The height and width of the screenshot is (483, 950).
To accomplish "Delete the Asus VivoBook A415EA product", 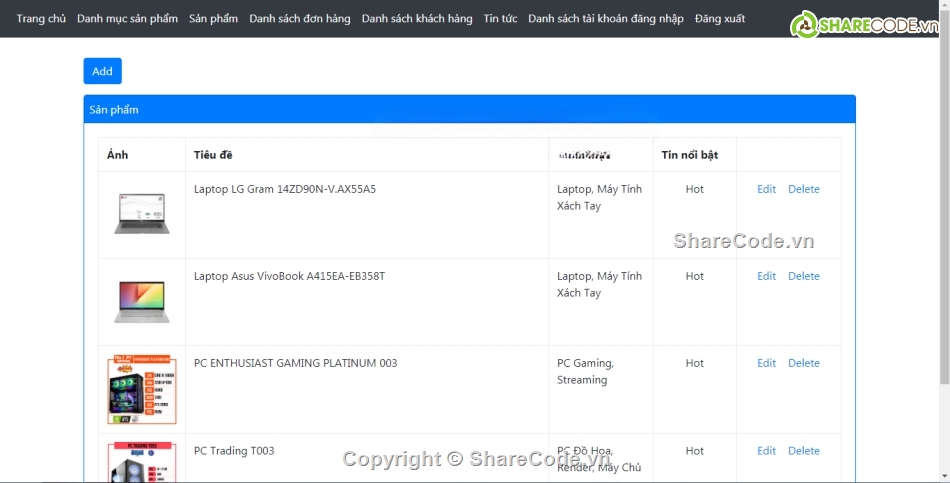I will [804, 276].
